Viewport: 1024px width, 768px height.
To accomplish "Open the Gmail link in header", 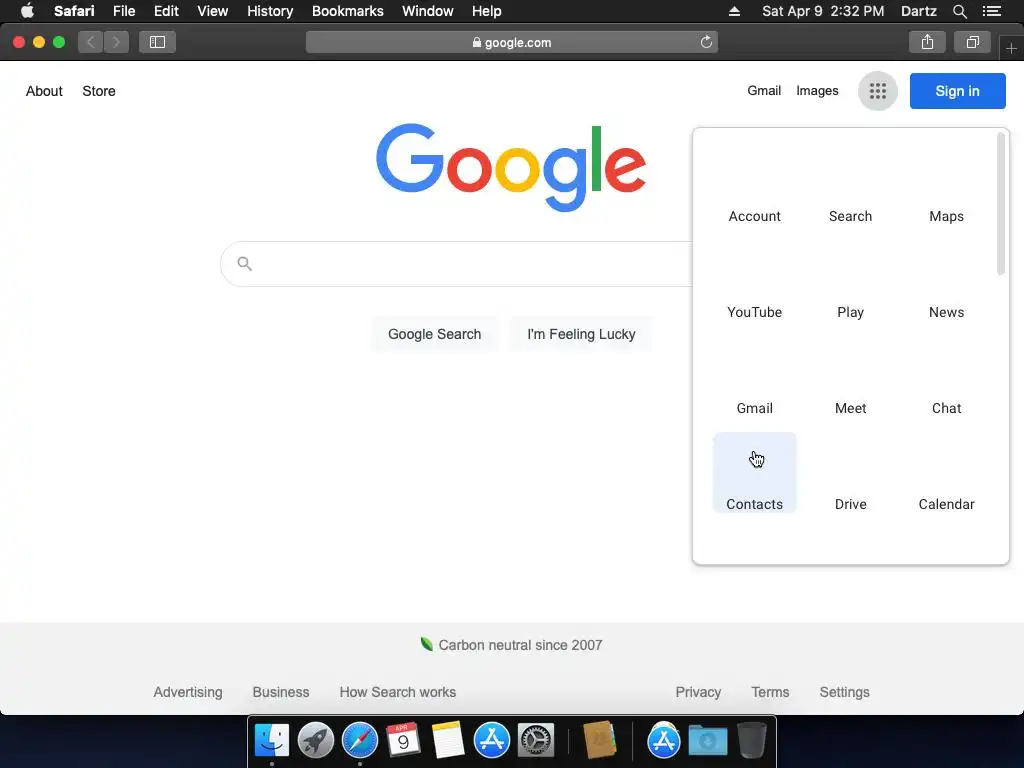I will (x=764, y=91).
